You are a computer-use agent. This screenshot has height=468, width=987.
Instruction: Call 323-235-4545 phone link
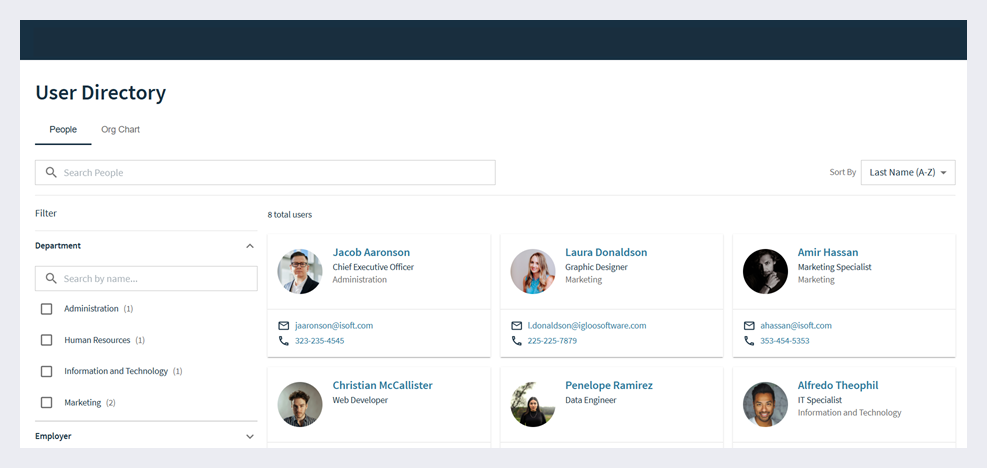[x=319, y=341]
